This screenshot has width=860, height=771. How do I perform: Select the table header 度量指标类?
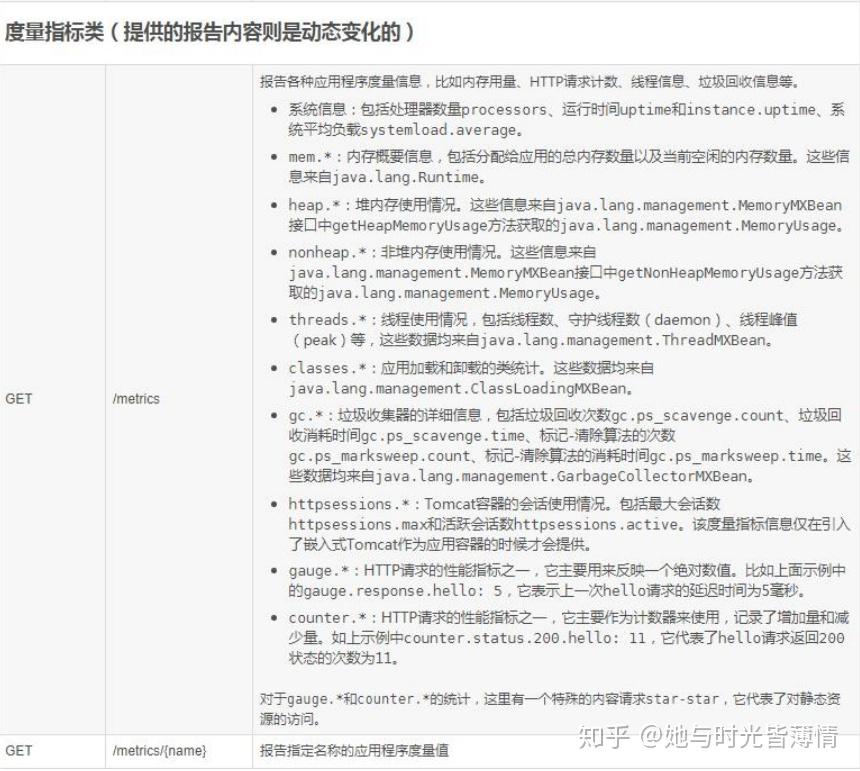pyautogui.click(x=54, y=31)
